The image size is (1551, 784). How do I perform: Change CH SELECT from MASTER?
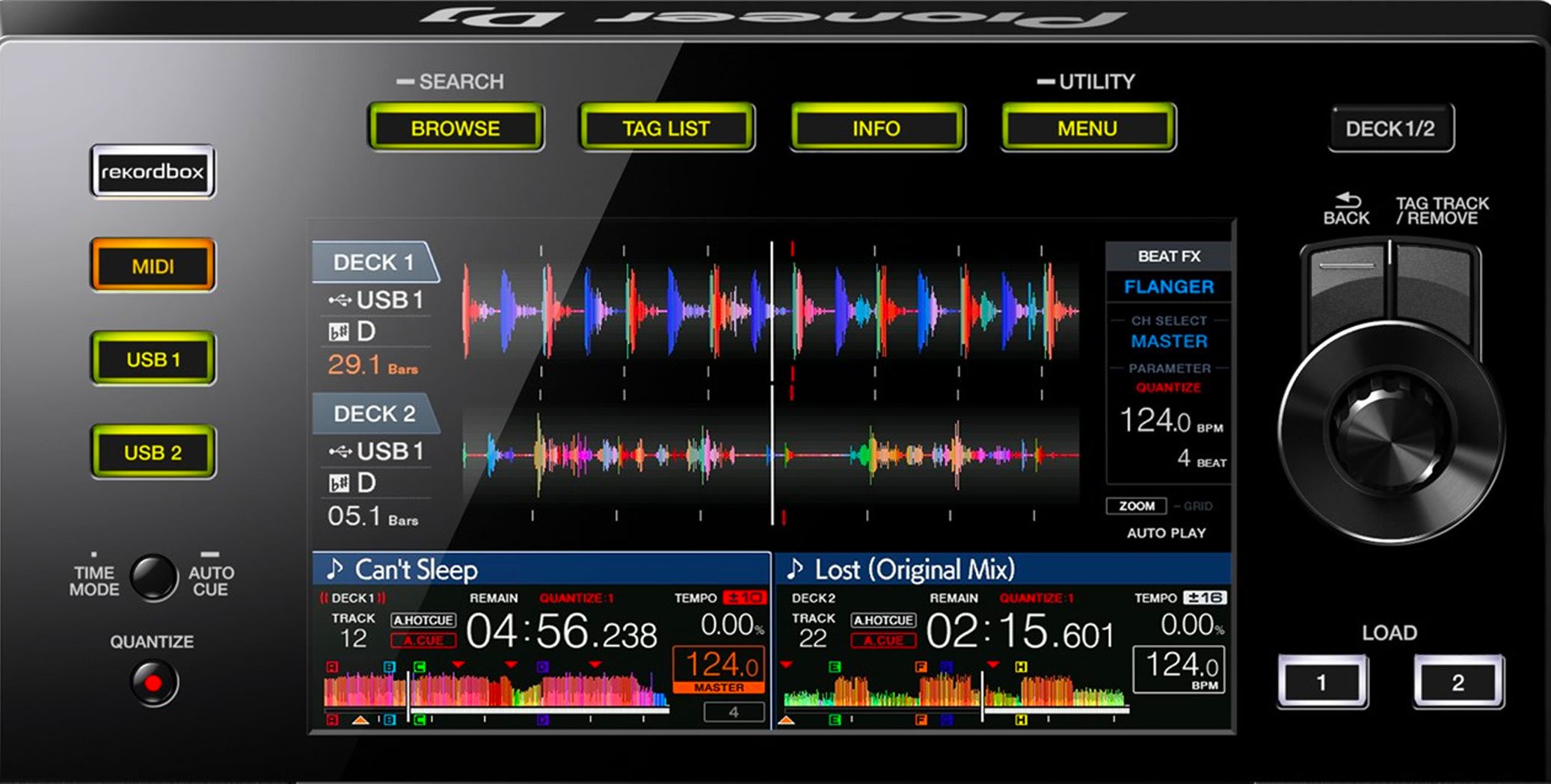pos(1168,342)
